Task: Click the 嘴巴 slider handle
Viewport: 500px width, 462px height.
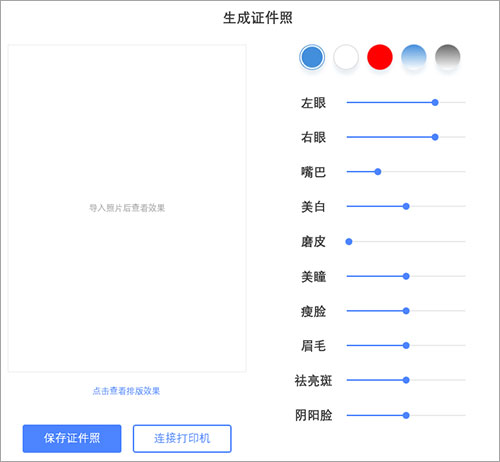Action: [378, 172]
